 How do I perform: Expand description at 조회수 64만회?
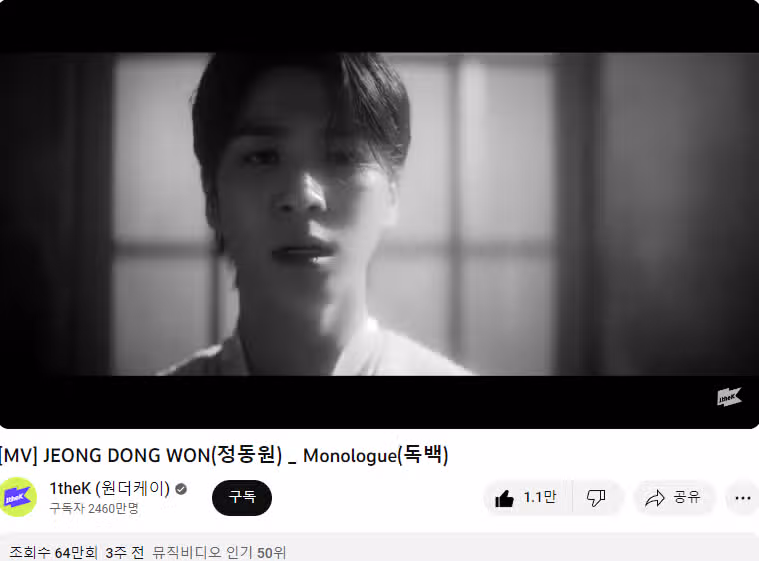(53, 552)
